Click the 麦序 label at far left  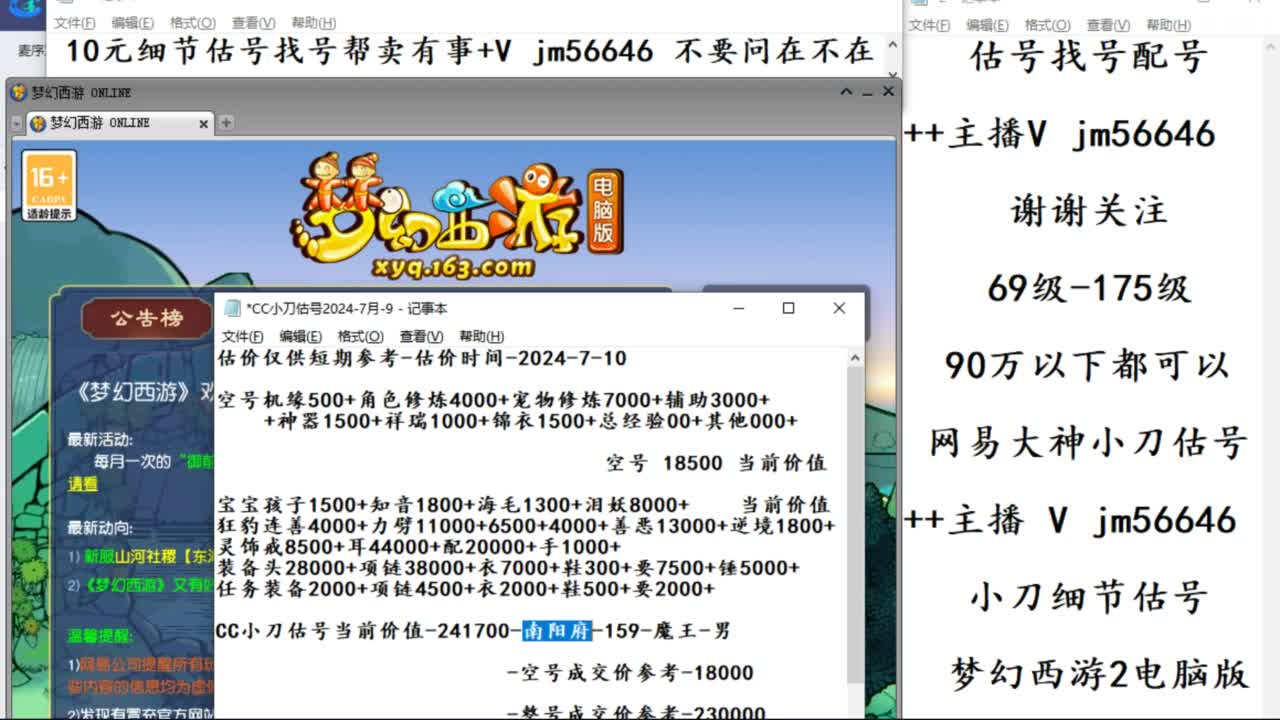[31, 51]
